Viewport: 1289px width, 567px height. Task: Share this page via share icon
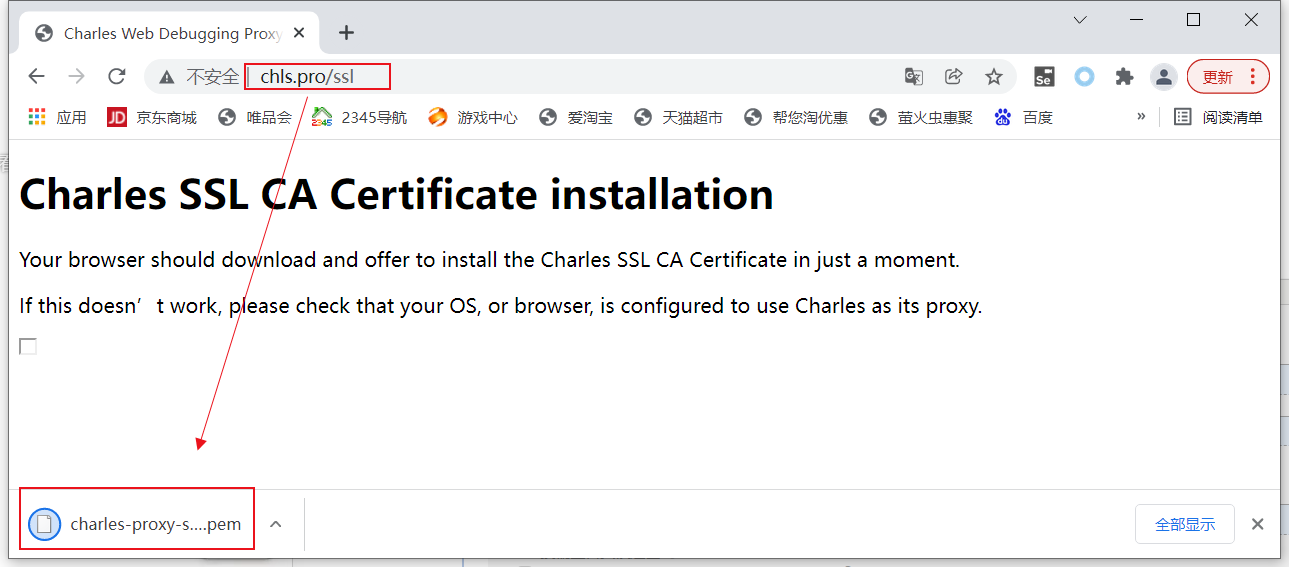tap(953, 76)
